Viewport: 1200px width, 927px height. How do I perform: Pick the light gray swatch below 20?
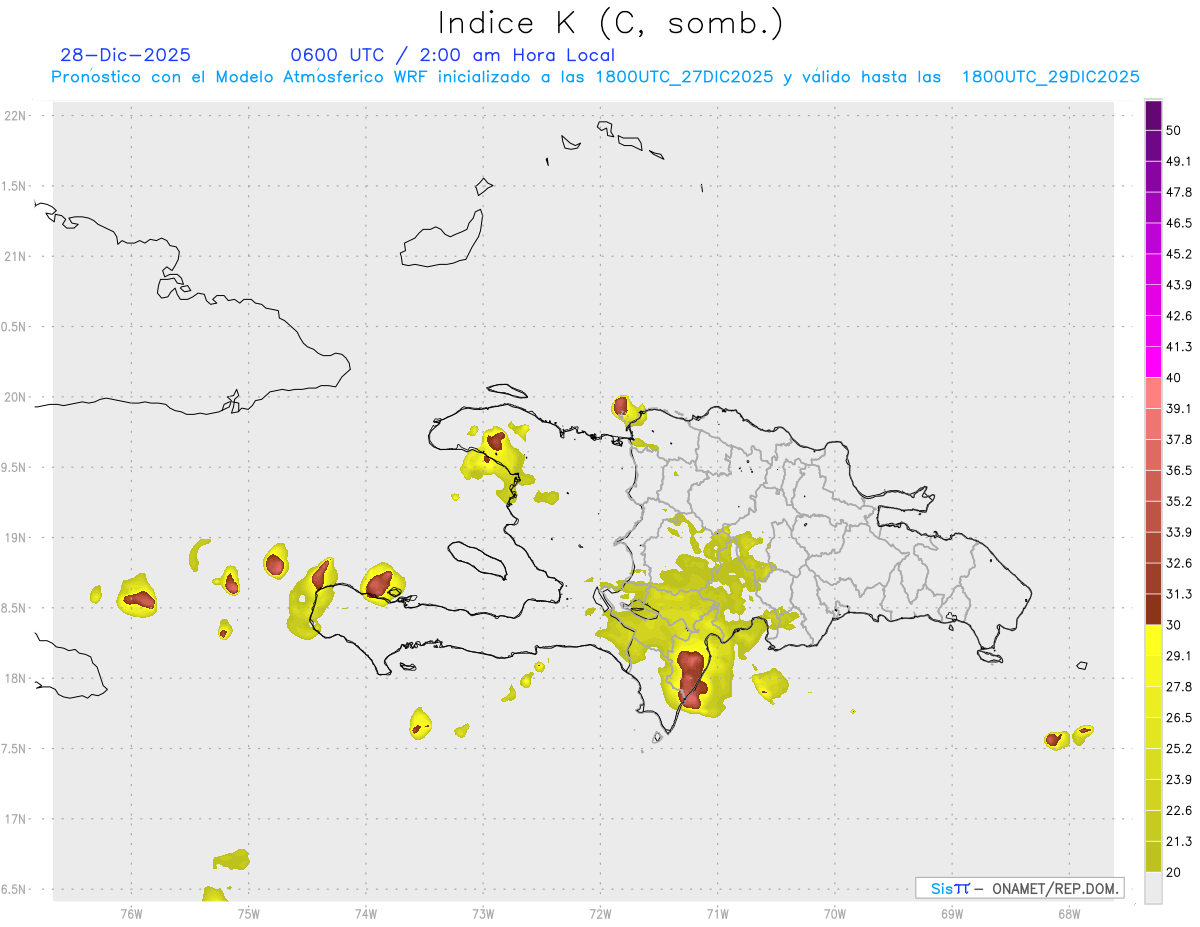point(1153,888)
